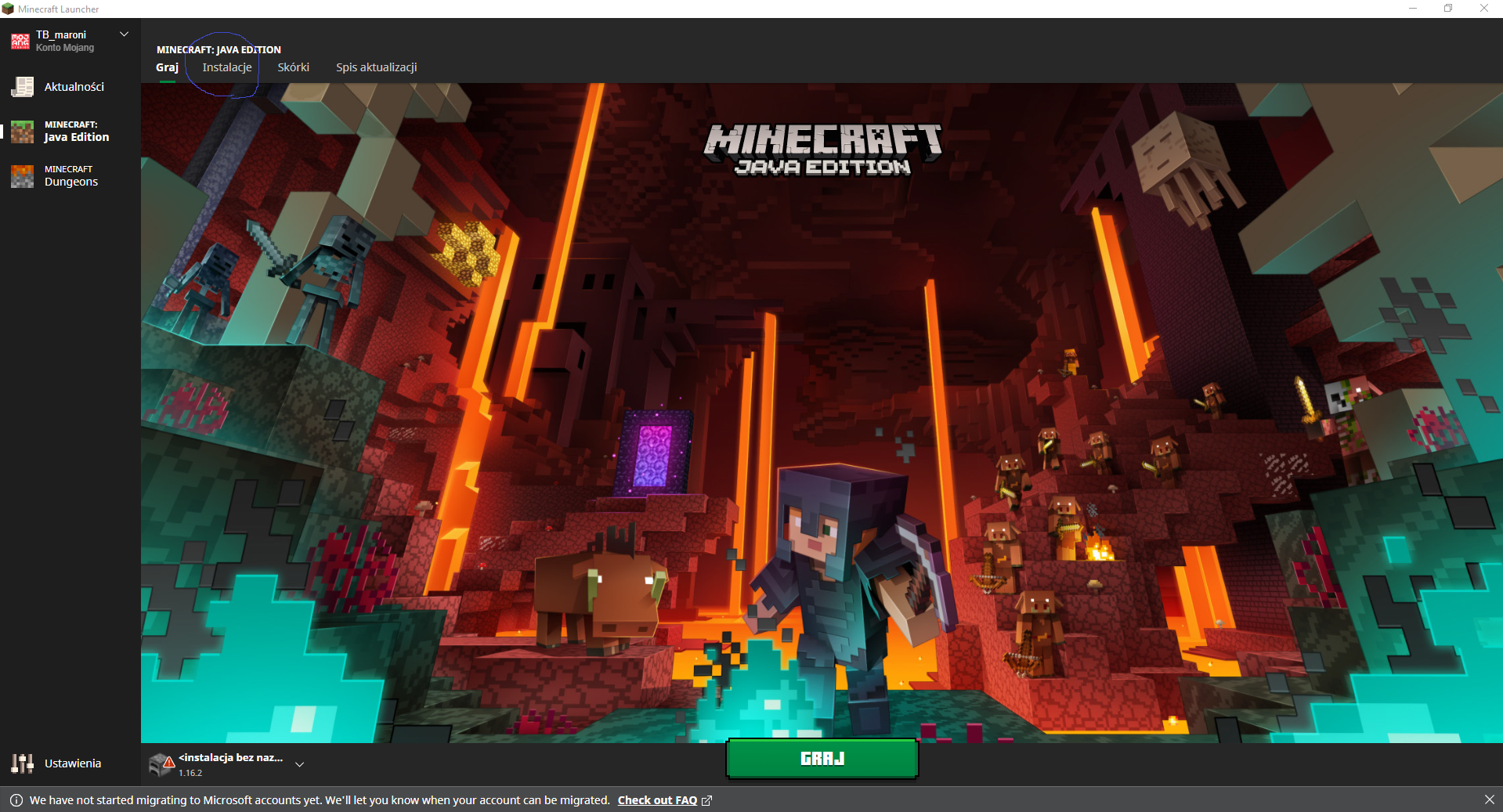The height and width of the screenshot is (812, 1503).
Task: Expand the TB_maroni account dropdown
Action: 124,34
